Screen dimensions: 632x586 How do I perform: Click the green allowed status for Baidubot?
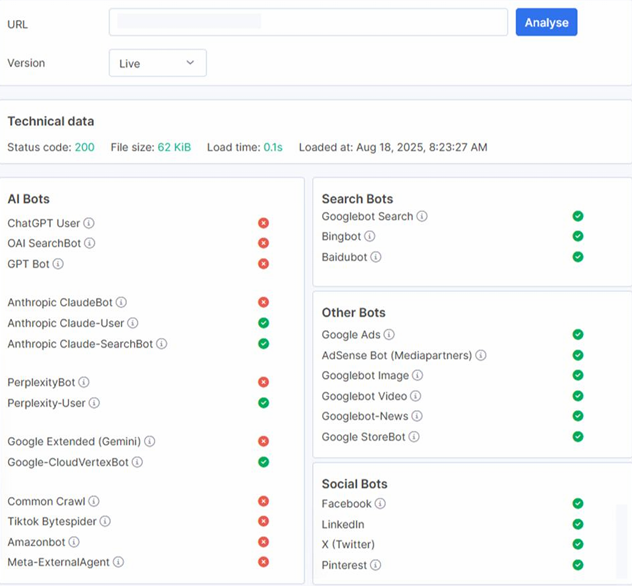pos(578,257)
